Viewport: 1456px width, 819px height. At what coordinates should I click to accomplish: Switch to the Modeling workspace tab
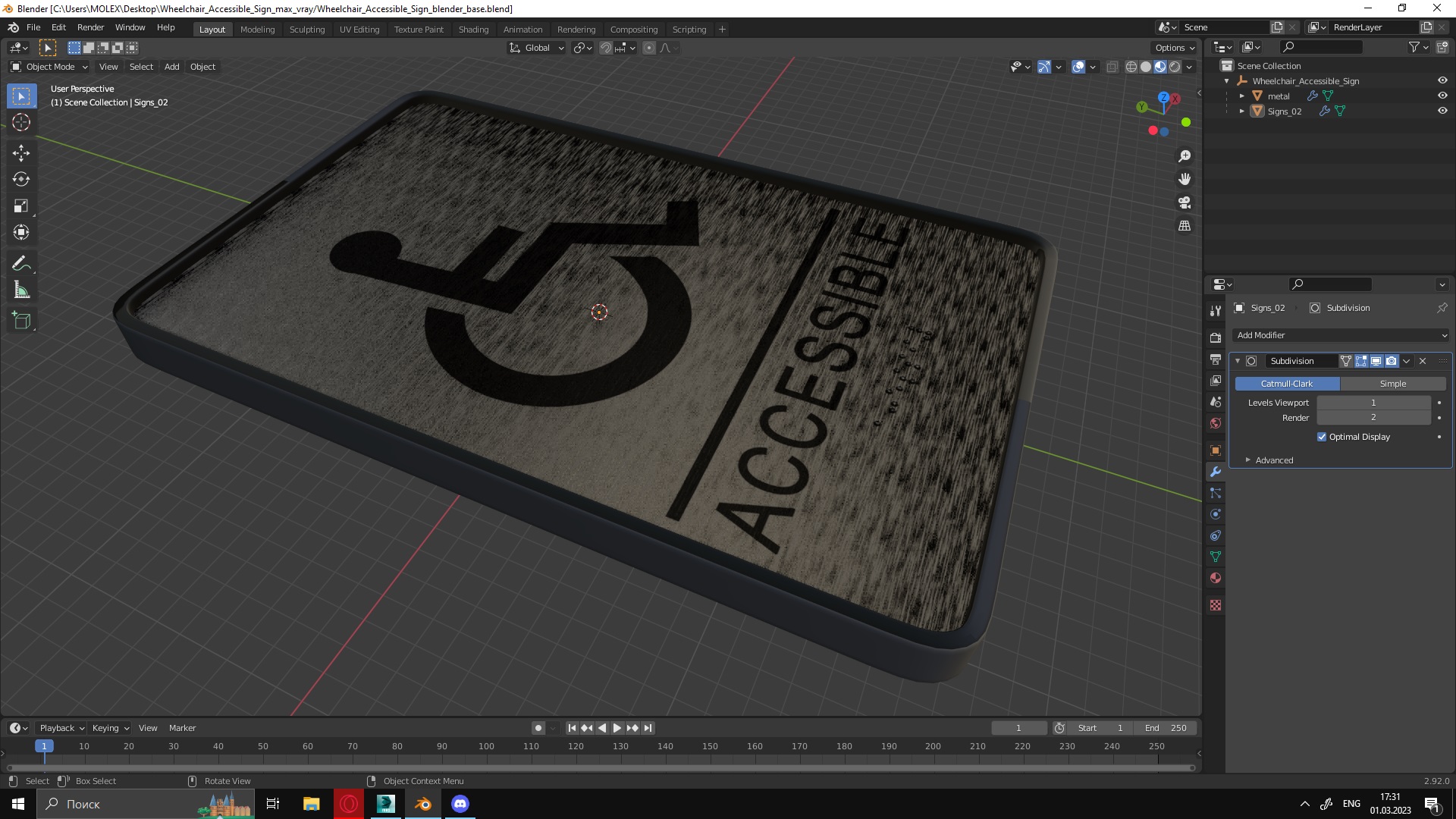tap(257, 30)
